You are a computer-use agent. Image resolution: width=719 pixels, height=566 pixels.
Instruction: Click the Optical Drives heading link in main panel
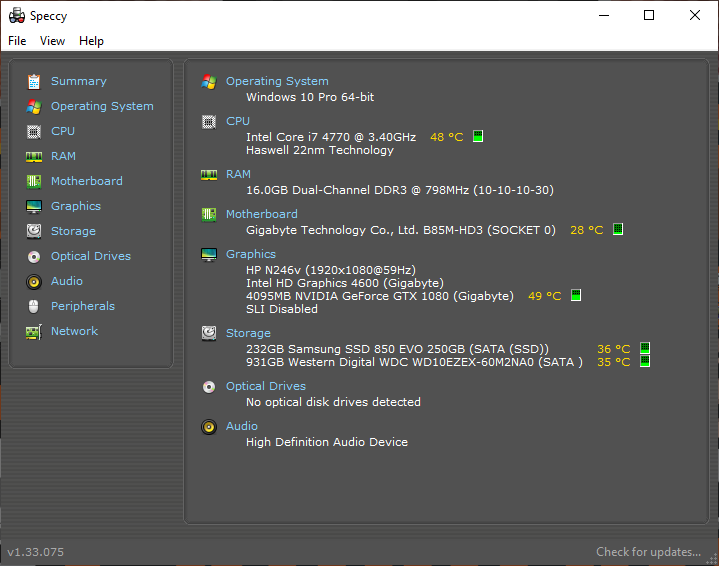pyautogui.click(x=265, y=386)
